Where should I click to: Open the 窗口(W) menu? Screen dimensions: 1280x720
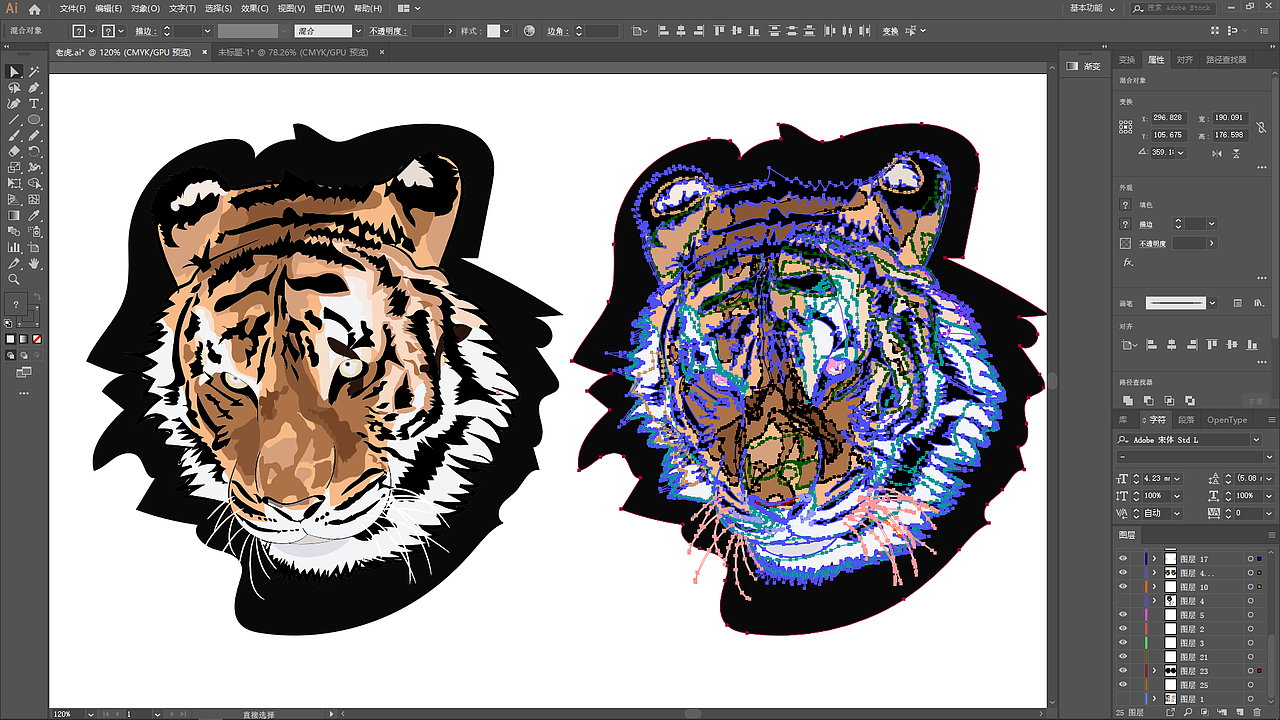click(x=329, y=9)
